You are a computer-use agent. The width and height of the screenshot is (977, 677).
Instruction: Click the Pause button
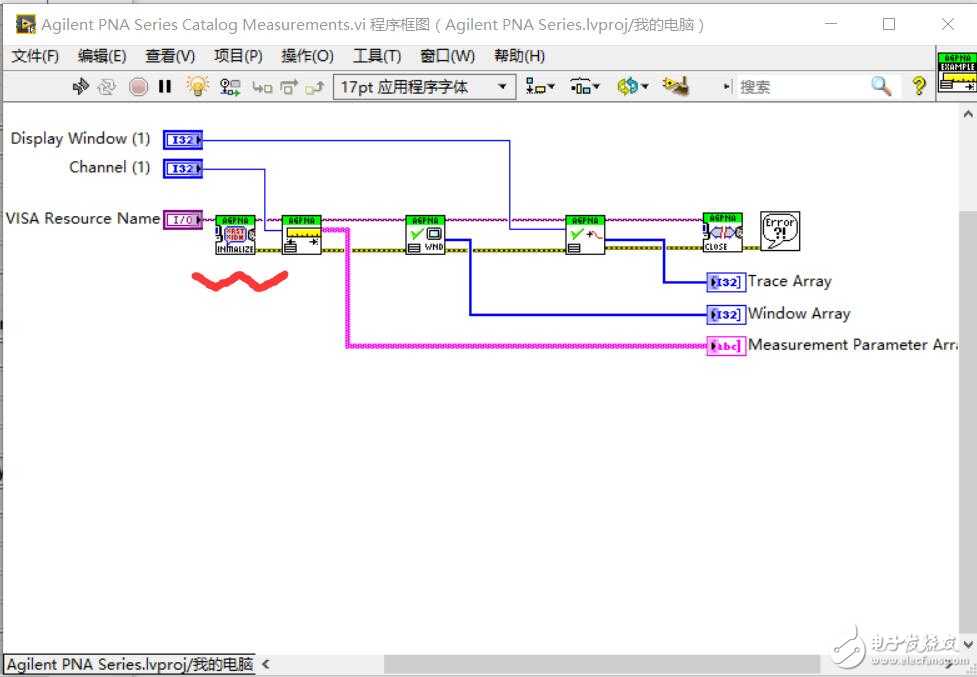(x=165, y=86)
